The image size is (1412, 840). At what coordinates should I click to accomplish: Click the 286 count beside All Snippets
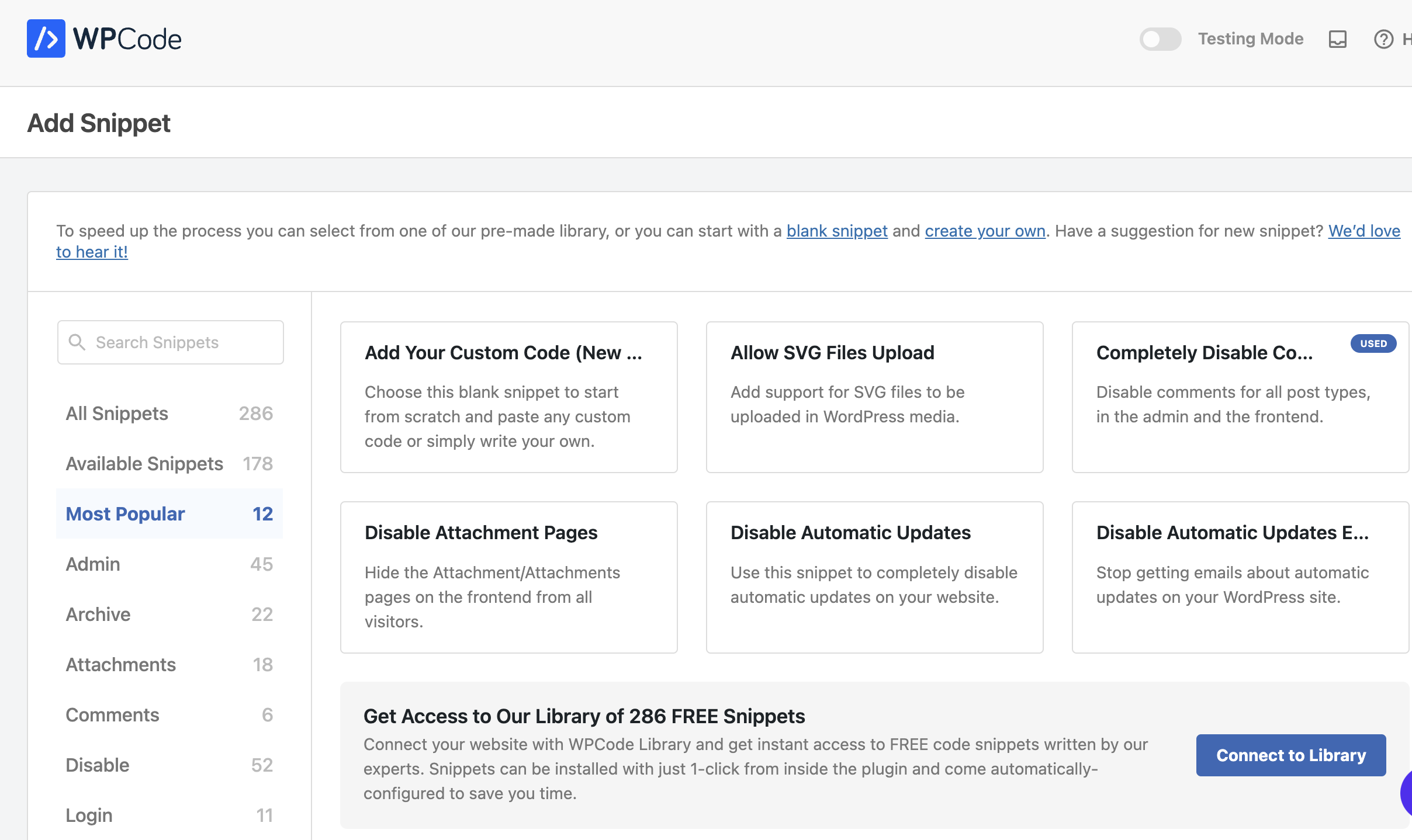[256, 414]
